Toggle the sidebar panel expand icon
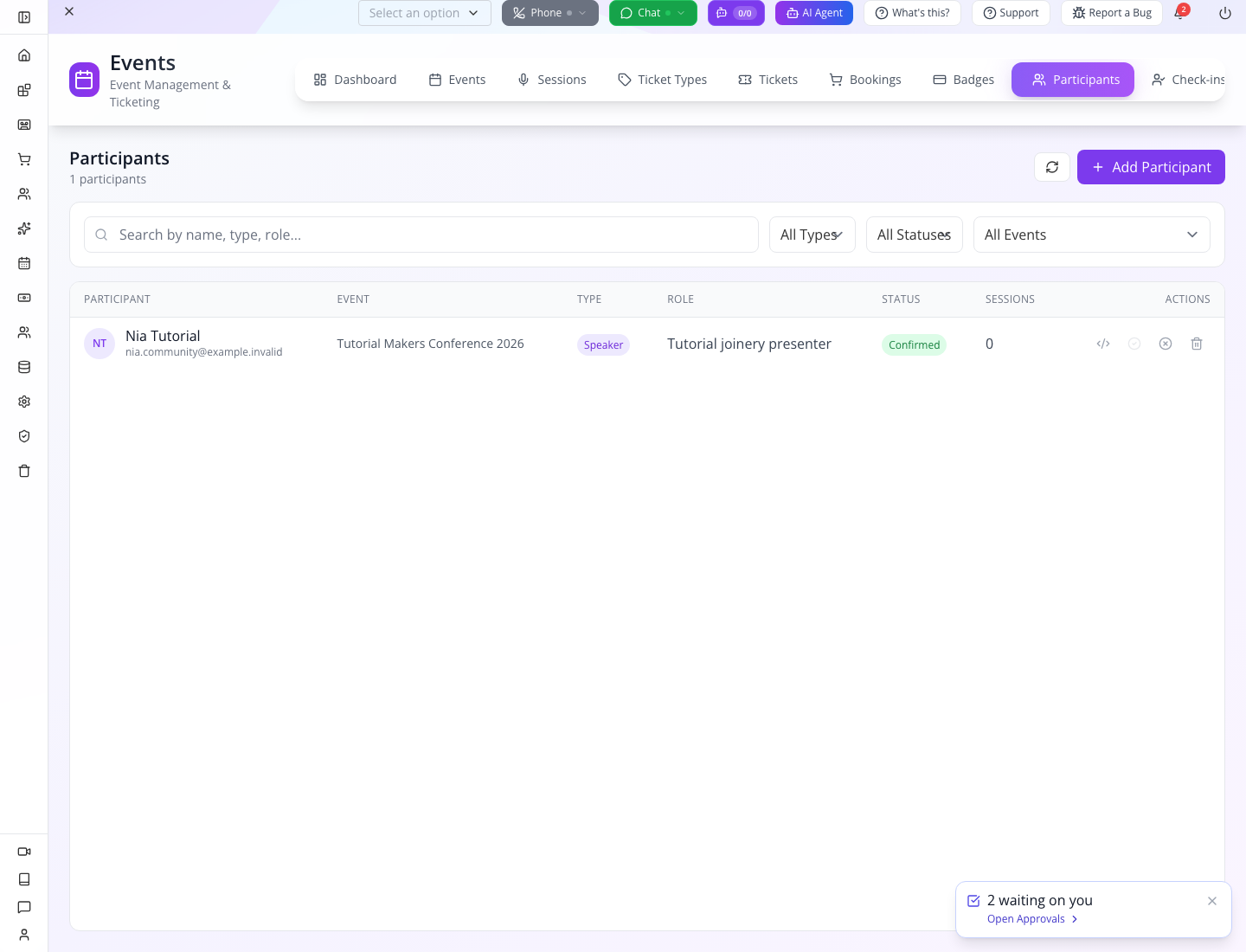 coord(24,17)
